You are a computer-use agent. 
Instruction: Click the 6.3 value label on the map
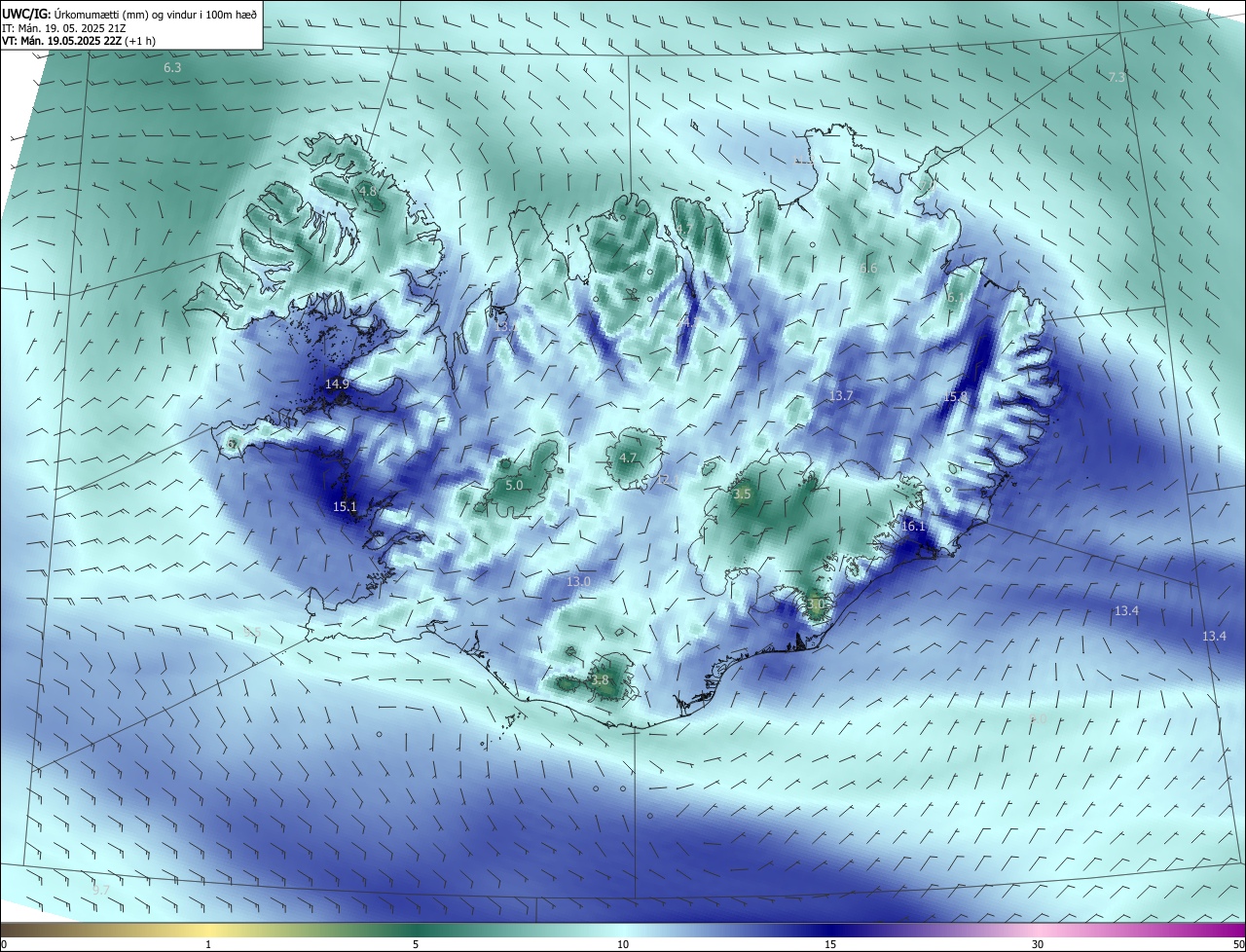[x=172, y=68]
